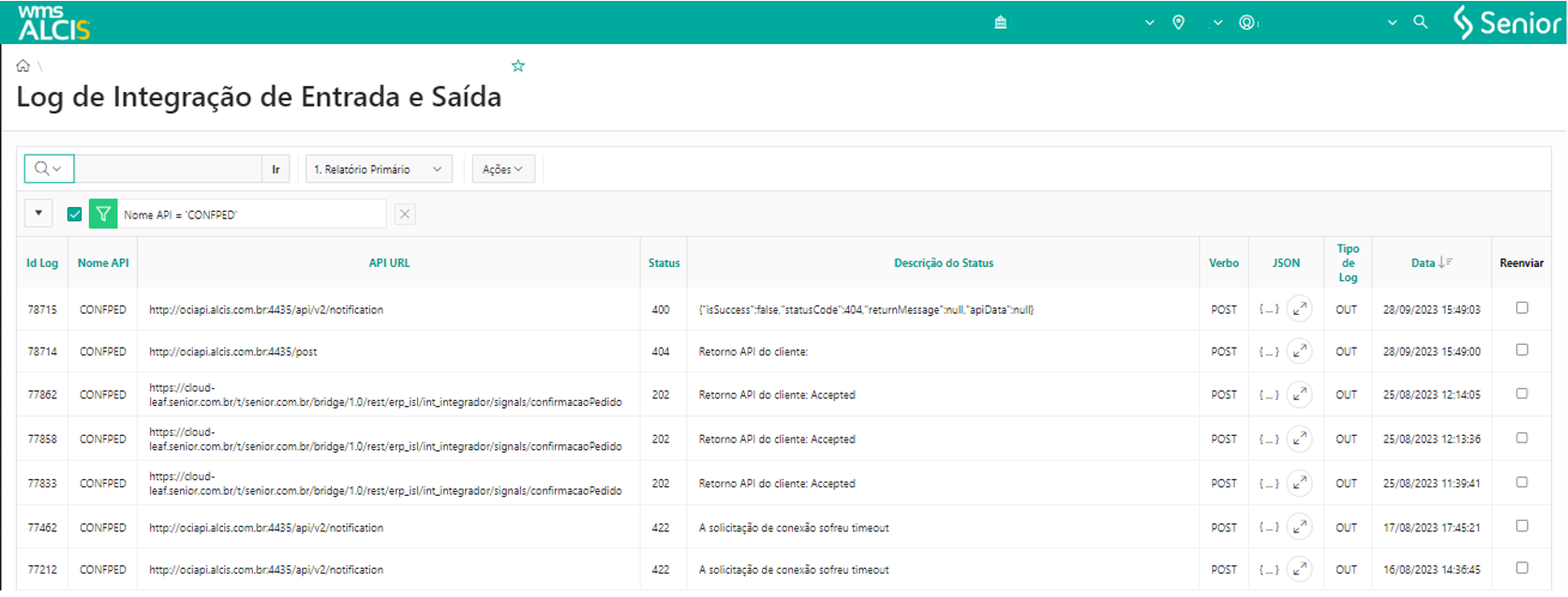
Task: Open the Ações menu
Action: coord(503,170)
